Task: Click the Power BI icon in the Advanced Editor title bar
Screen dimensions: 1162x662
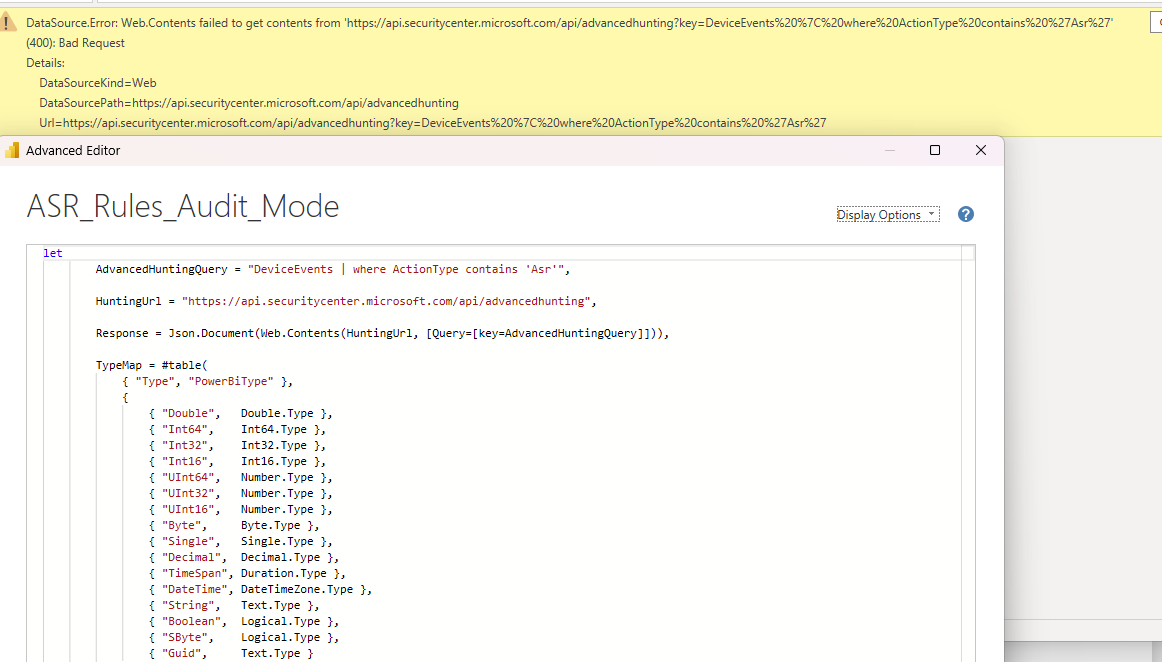Action: pyautogui.click(x=12, y=150)
